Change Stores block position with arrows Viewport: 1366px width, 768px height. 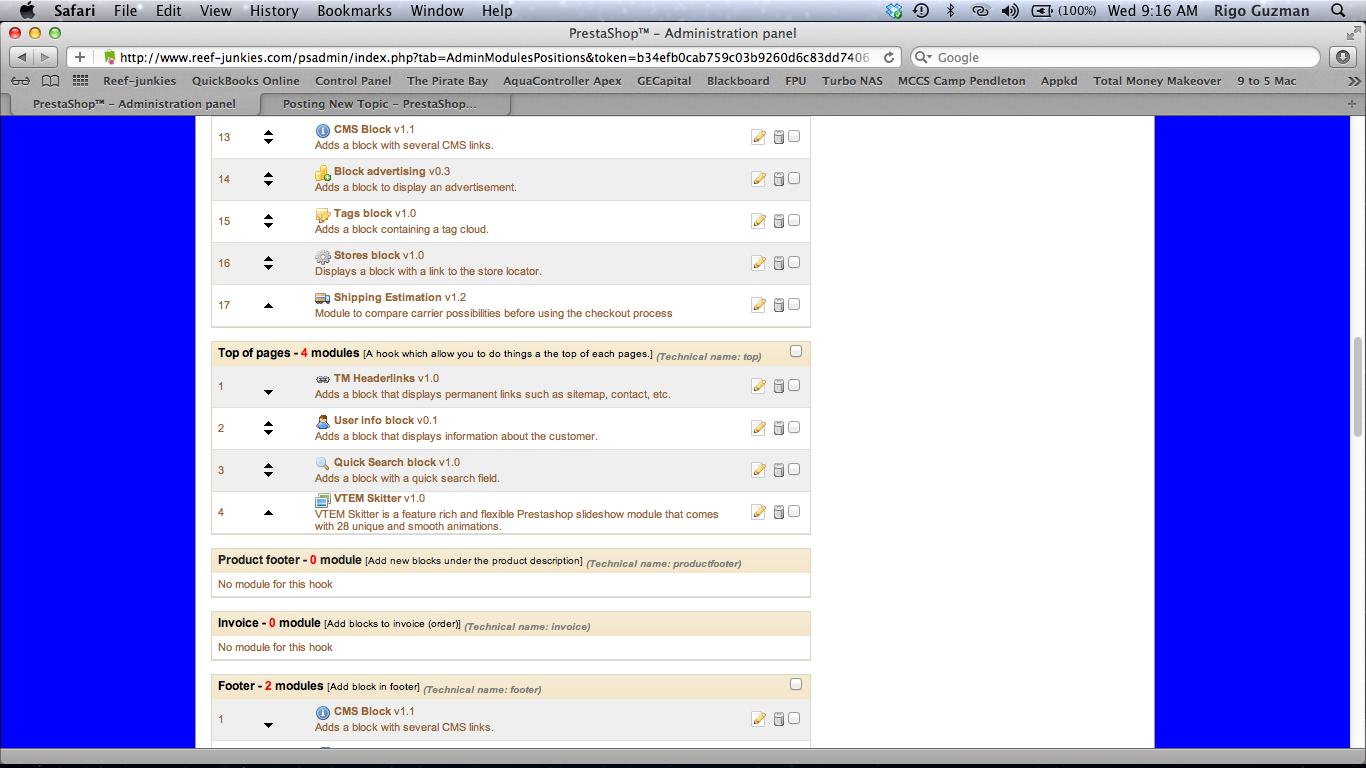click(x=268, y=263)
